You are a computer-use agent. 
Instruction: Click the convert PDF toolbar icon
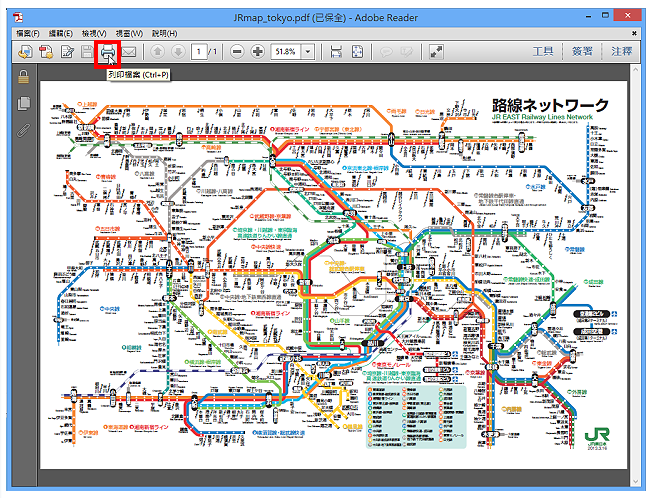point(46,52)
